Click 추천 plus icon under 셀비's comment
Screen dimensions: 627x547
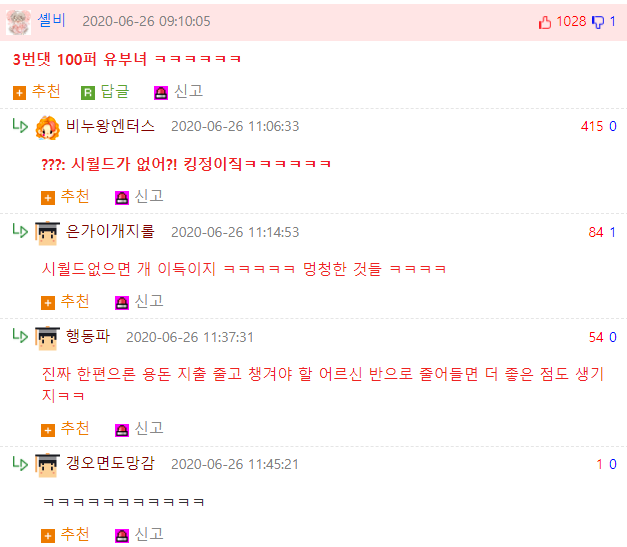(x=19, y=93)
